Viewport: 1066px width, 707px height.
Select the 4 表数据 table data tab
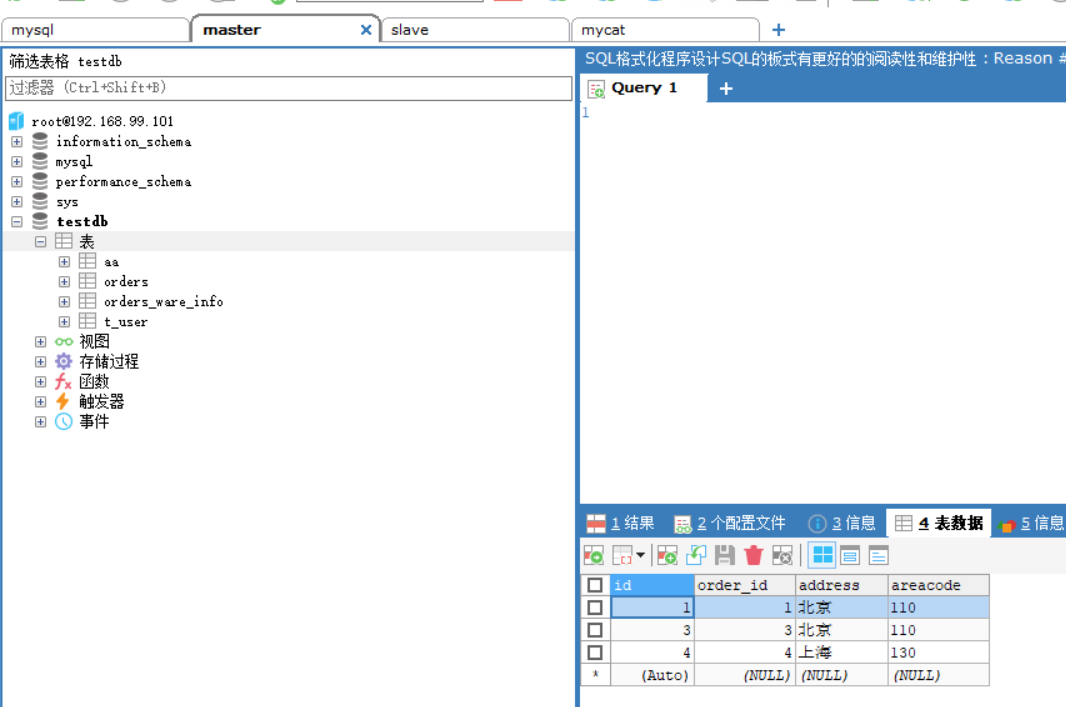pyautogui.click(x=940, y=523)
